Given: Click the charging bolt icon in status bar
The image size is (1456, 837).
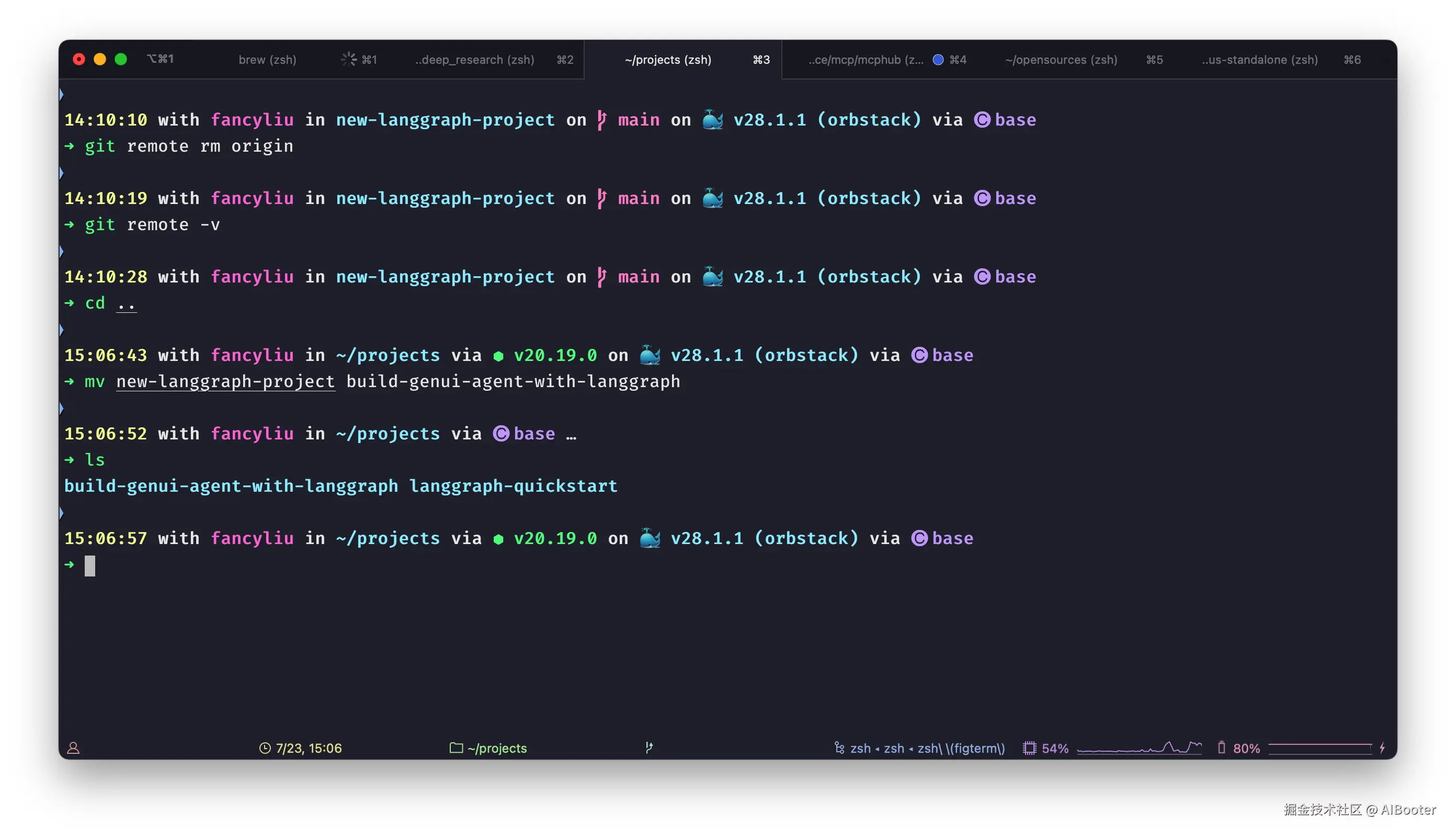Looking at the screenshot, I should (x=1382, y=748).
